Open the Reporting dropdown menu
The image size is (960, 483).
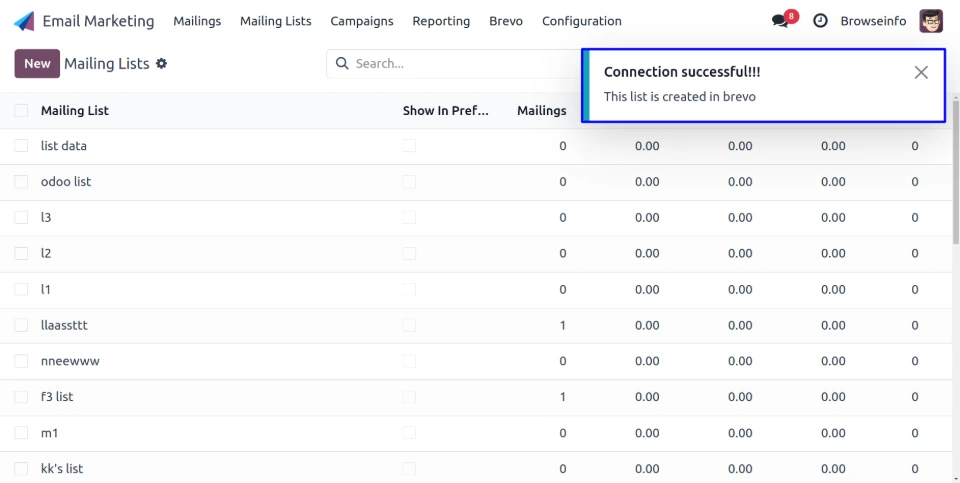(x=441, y=21)
